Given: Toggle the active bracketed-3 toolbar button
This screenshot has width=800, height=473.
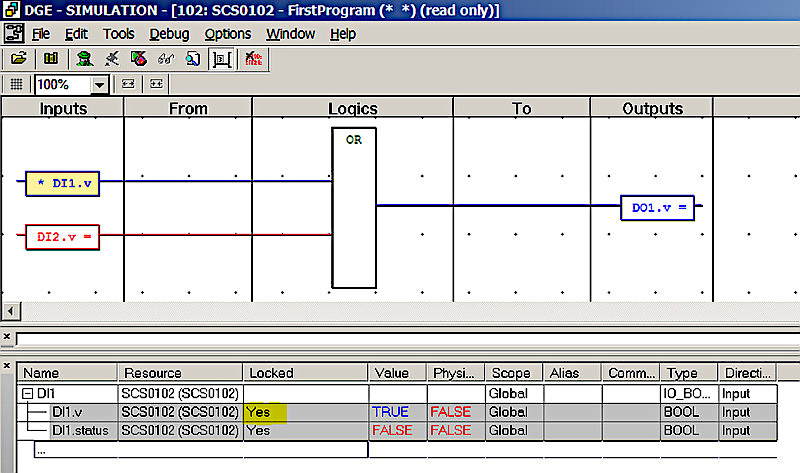Looking at the screenshot, I should (x=222, y=59).
